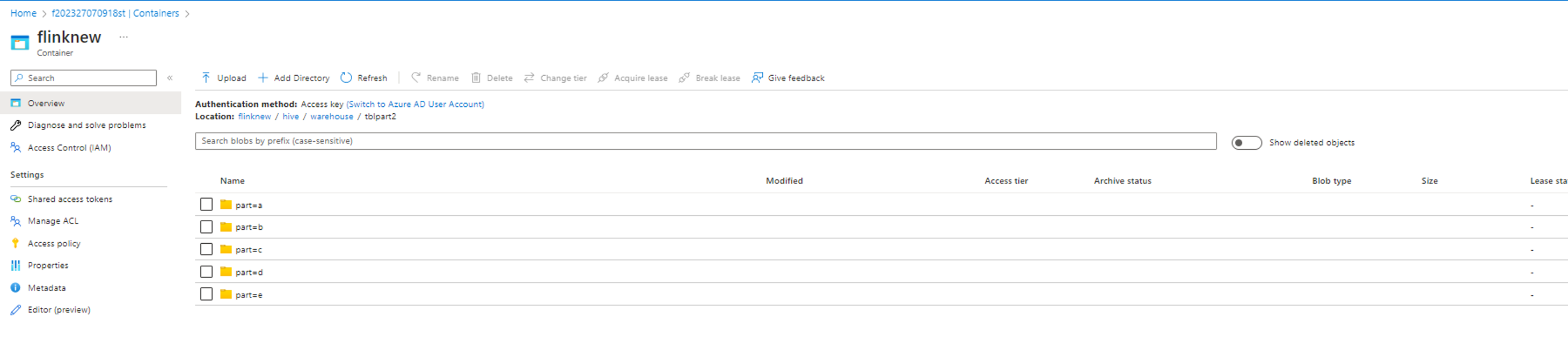Focus the sidebar Search field

83,78
